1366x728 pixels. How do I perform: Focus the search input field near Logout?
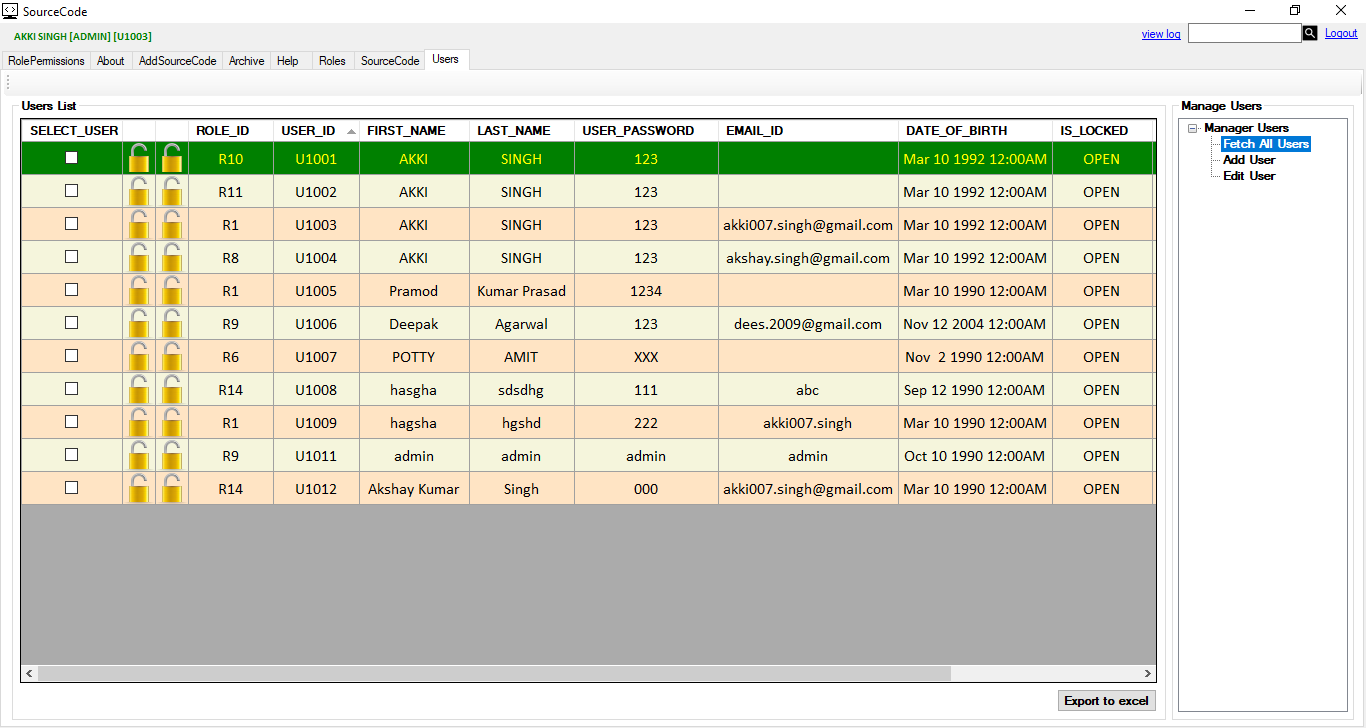pyautogui.click(x=1244, y=33)
